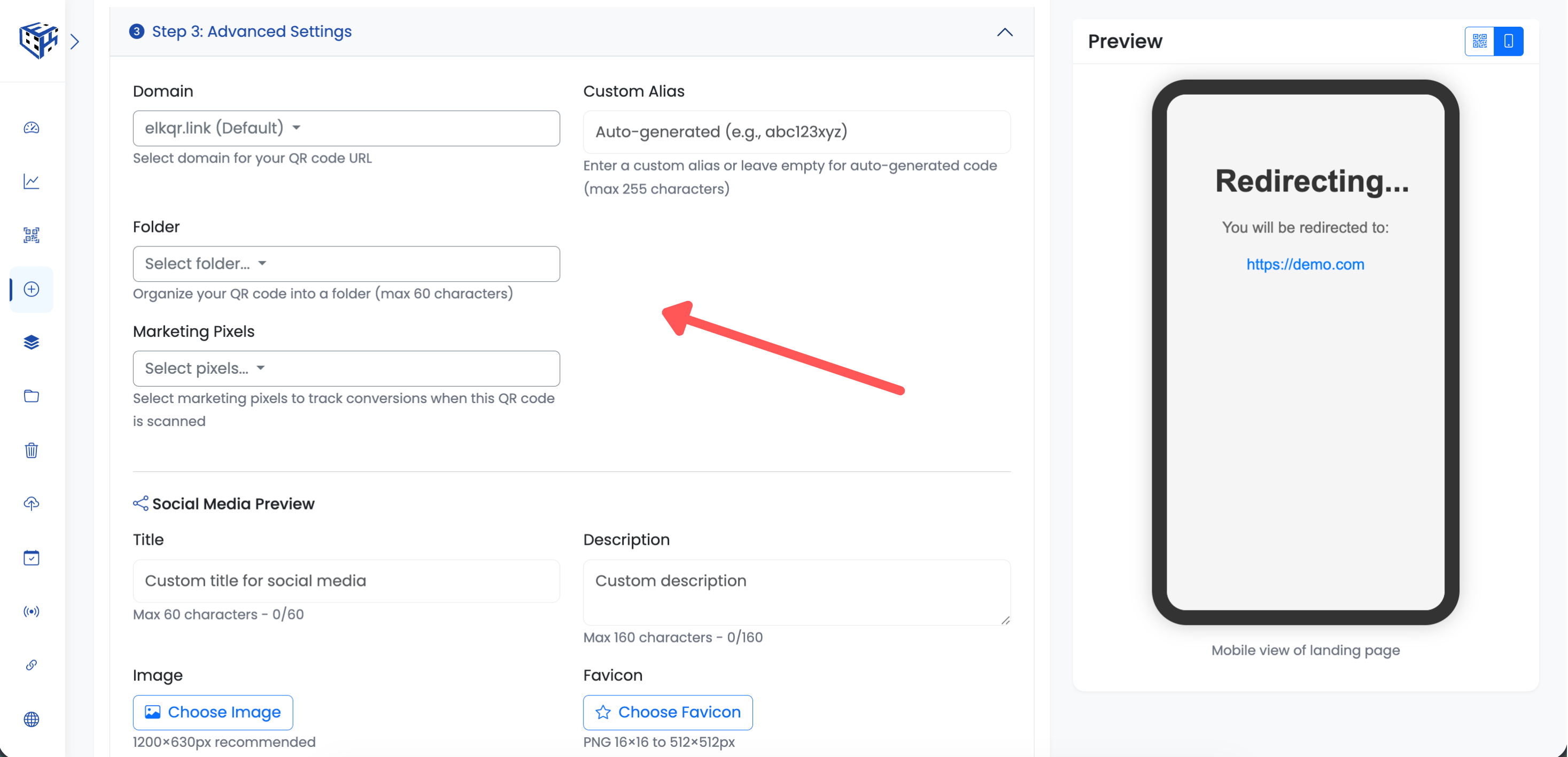
Task: Expand the sidebar with the chevron arrow
Action: click(75, 41)
